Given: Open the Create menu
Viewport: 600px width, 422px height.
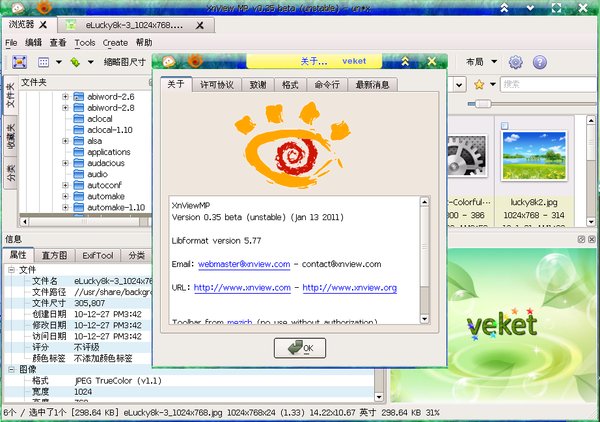Looking at the screenshot, I should pyautogui.click(x=115, y=42).
